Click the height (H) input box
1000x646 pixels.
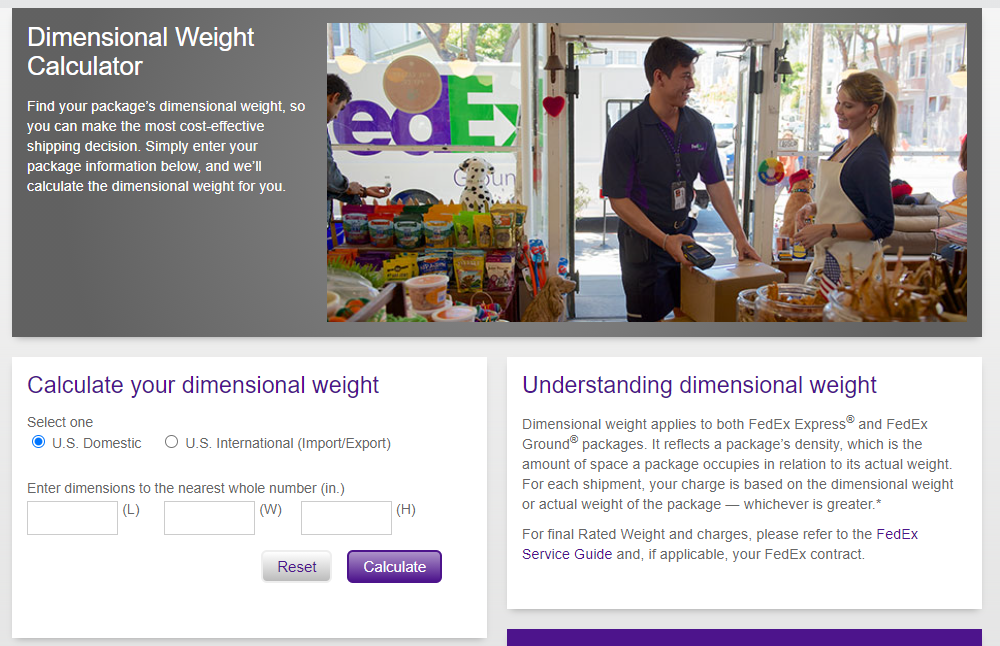[x=346, y=517]
